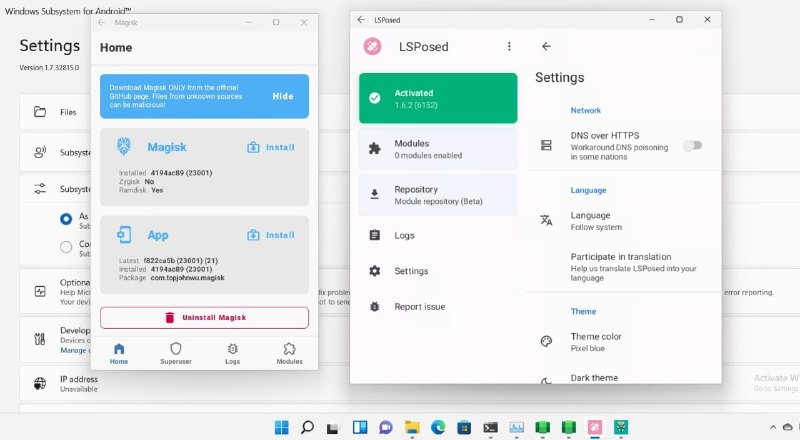Launch Microsoft Edge from taskbar
The height and width of the screenshot is (440, 800).
click(438, 427)
